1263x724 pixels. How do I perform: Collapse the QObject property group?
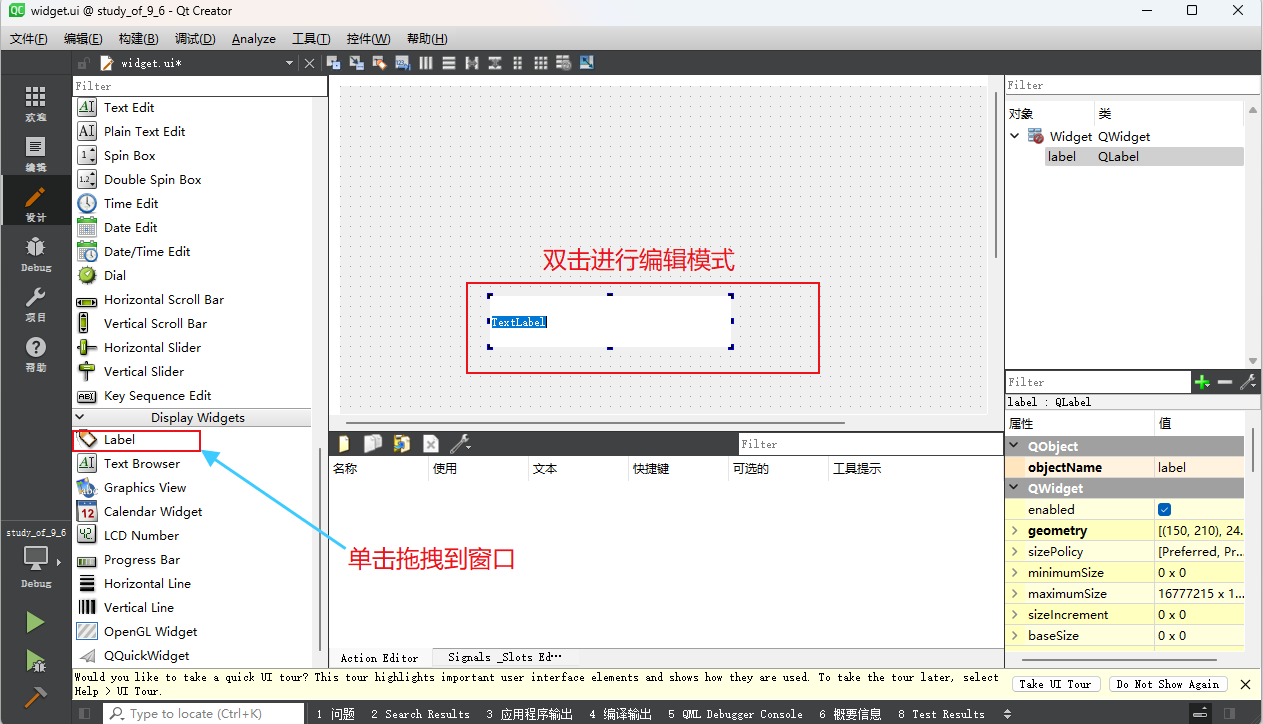(1015, 447)
